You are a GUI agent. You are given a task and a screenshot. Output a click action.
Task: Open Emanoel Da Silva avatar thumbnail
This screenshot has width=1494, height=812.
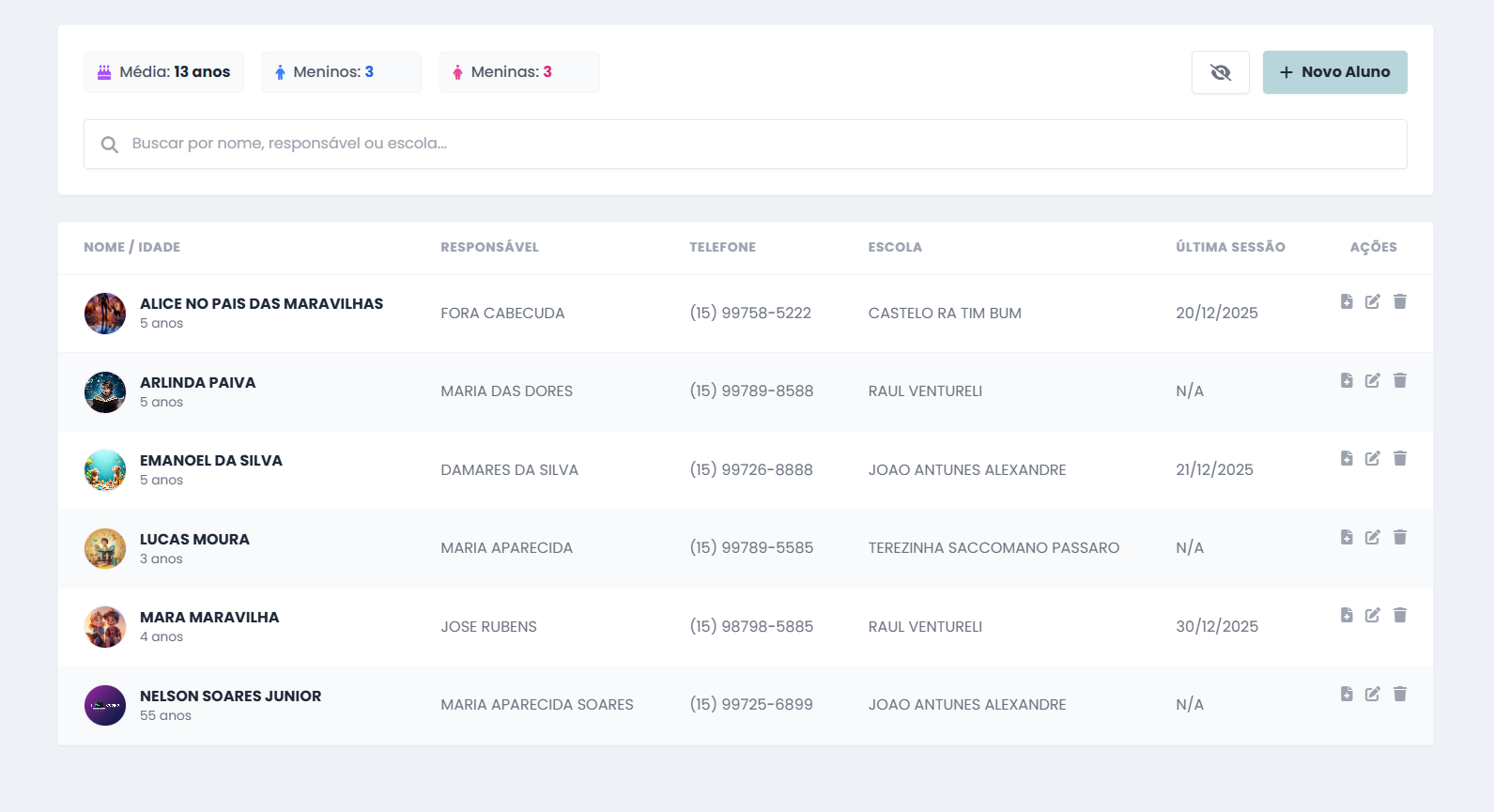pos(105,470)
